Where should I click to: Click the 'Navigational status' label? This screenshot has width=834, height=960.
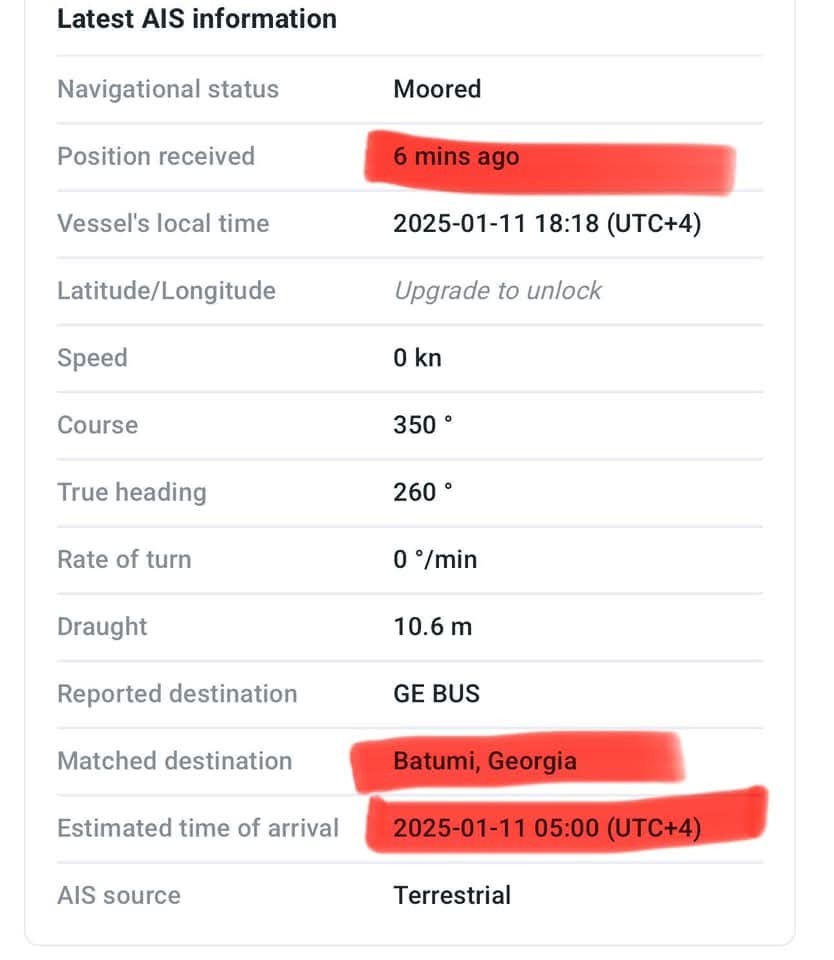coord(168,89)
